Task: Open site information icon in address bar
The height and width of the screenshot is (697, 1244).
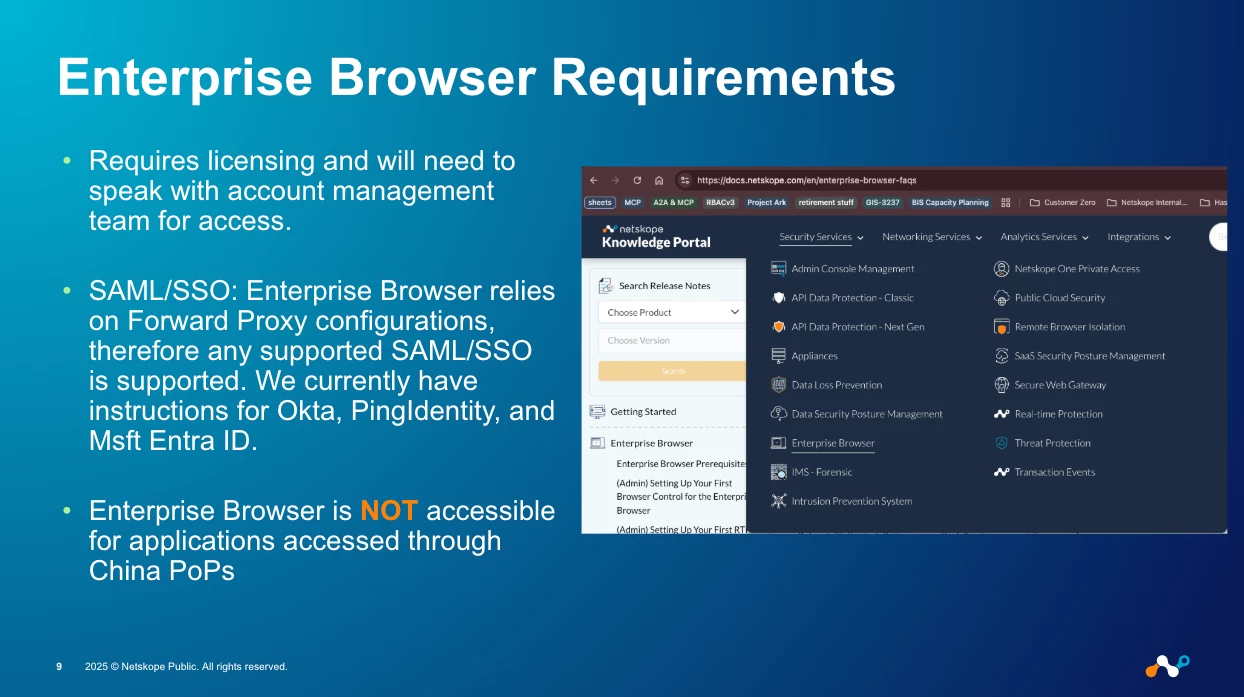Action: (x=685, y=180)
